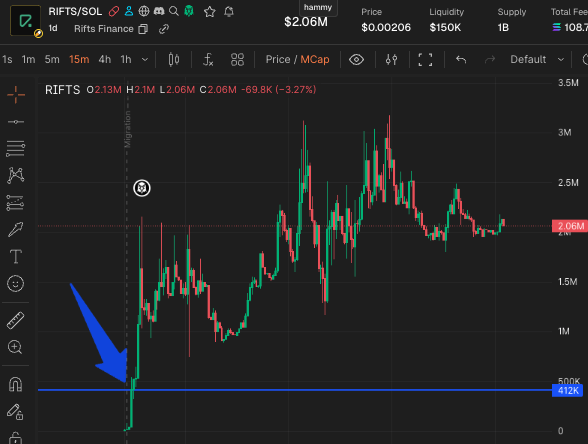Select the 5m timeframe
588x444 pixels.
(52, 59)
